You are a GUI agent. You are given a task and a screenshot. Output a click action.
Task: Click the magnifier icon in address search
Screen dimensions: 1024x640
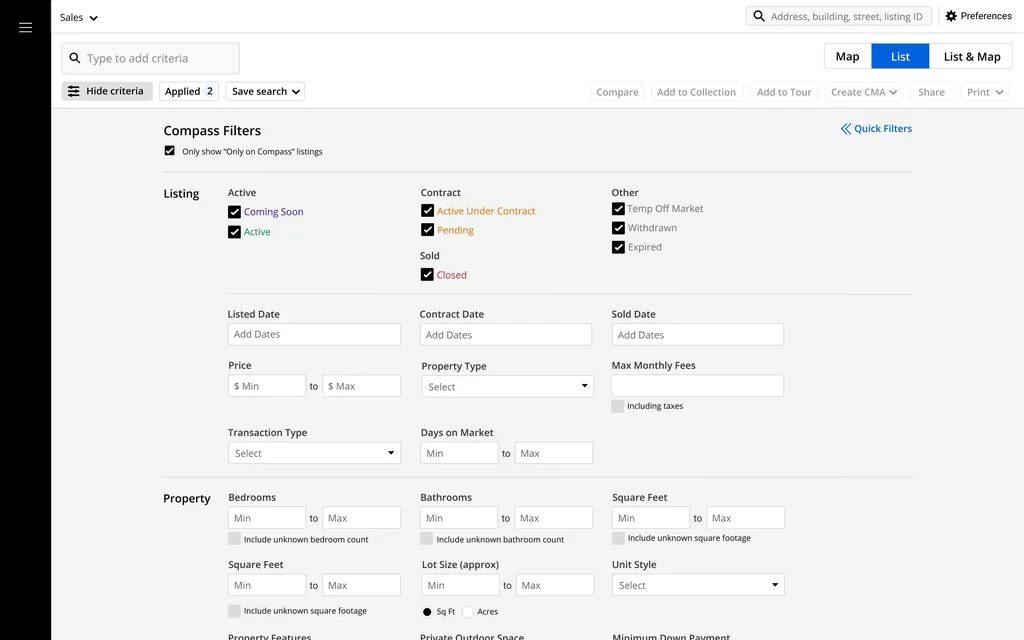tap(758, 16)
